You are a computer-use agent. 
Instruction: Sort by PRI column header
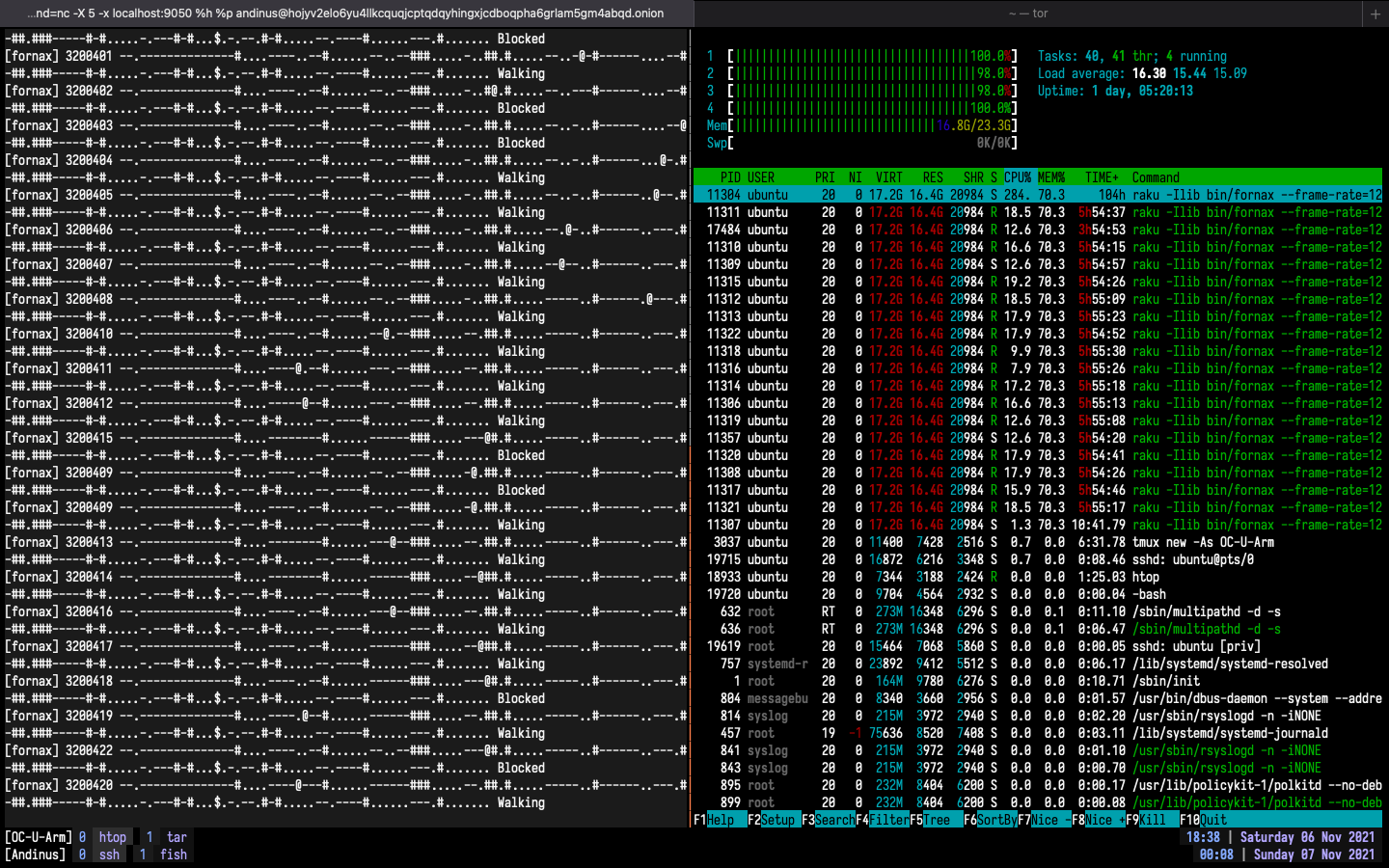(x=825, y=177)
